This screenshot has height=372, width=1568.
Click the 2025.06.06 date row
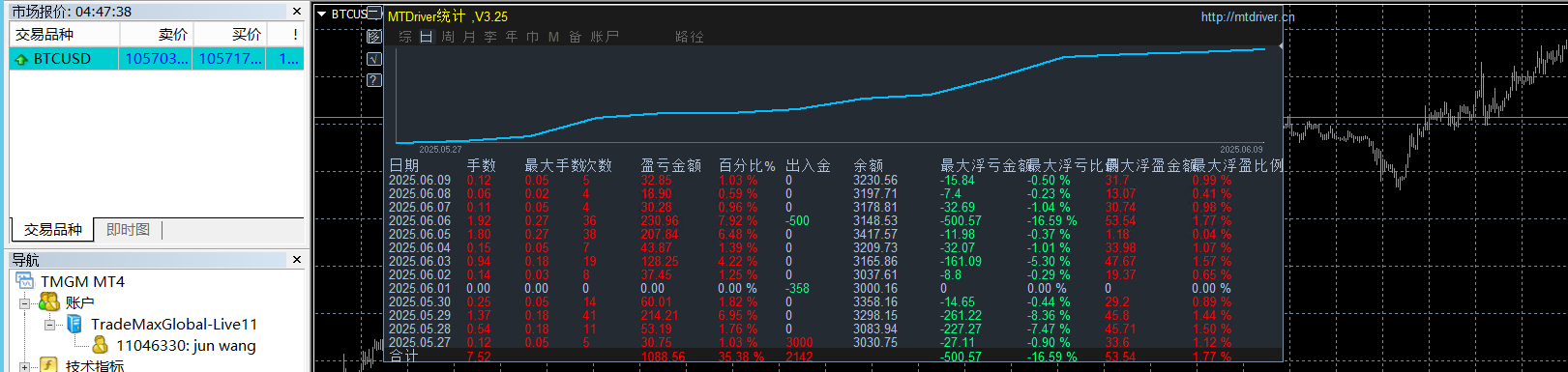coord(420,220)
